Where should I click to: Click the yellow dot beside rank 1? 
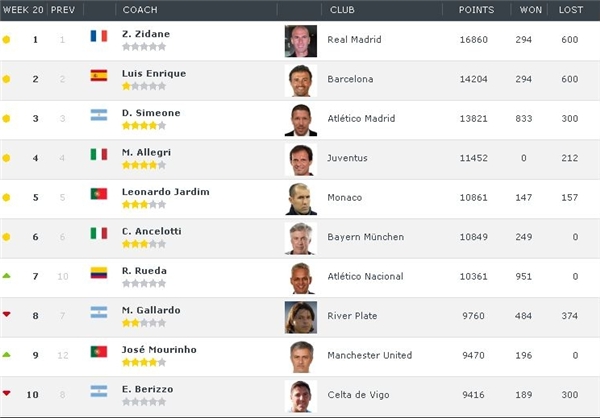pos(6,39)
